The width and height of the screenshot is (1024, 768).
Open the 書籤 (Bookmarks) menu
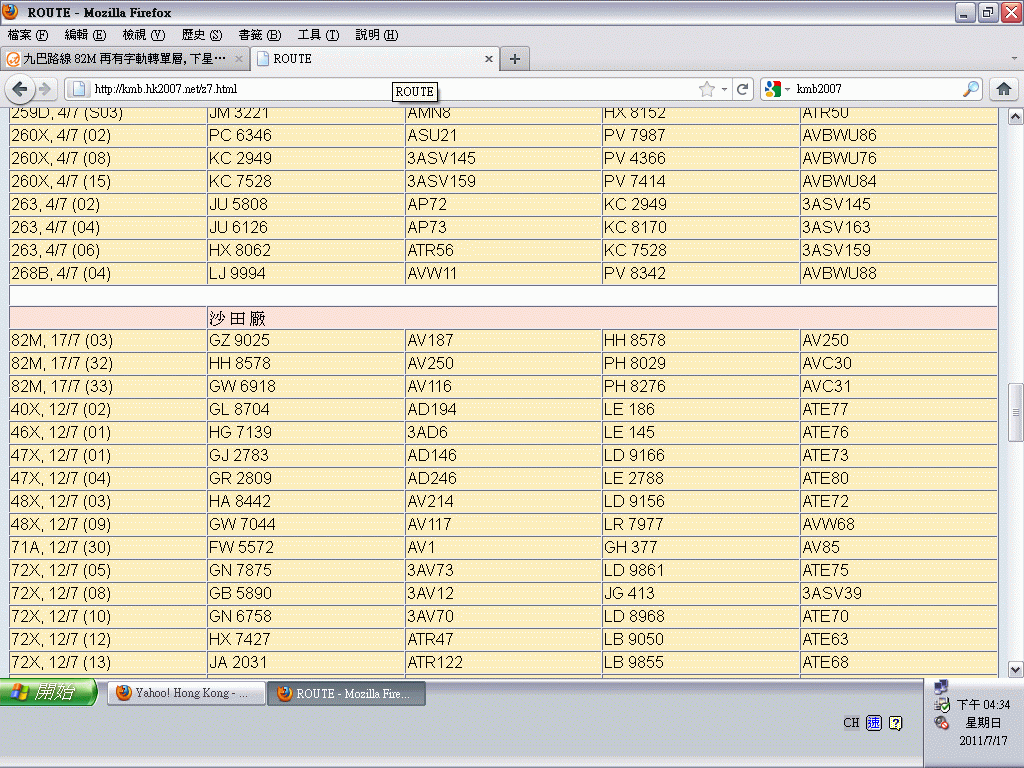259,35
